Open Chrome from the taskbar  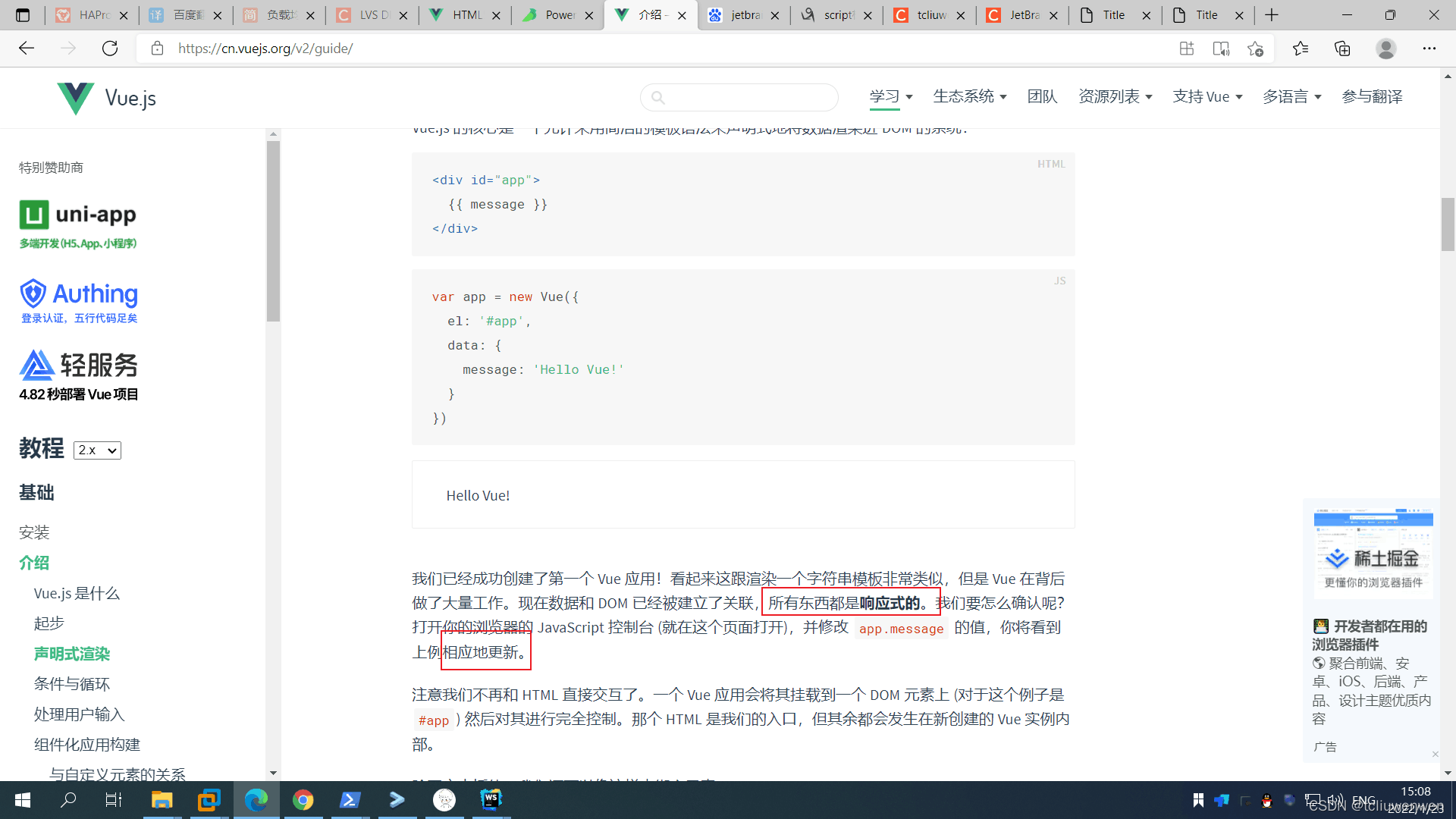[303, 799]
